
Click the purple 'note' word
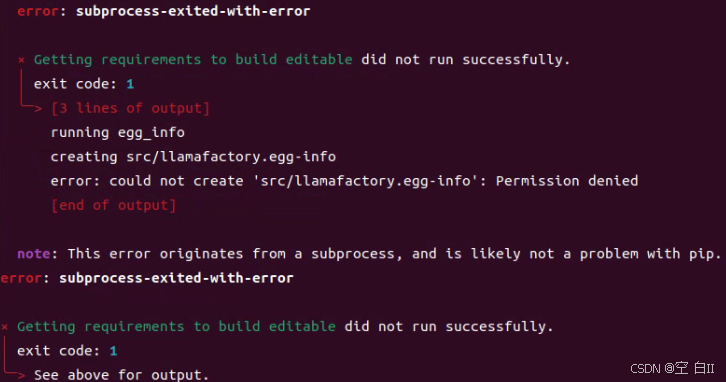tap(33, 254)
